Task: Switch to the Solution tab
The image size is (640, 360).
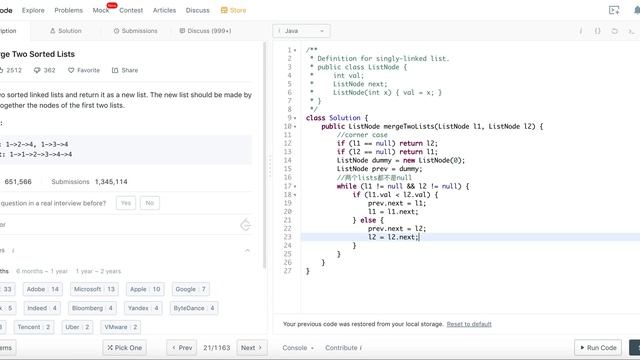Action: click(66, 31)
